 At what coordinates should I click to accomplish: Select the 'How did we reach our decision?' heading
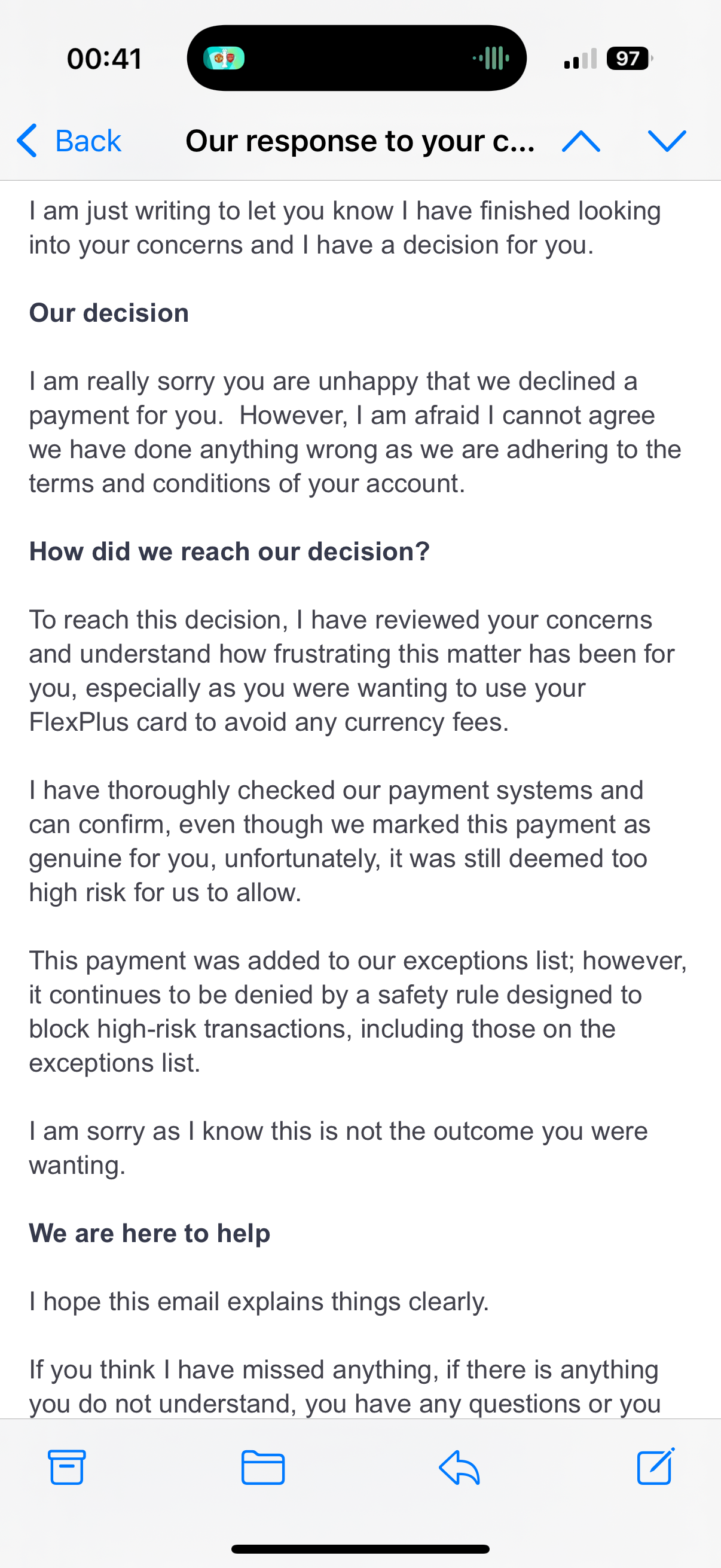(x=230, y=551)
